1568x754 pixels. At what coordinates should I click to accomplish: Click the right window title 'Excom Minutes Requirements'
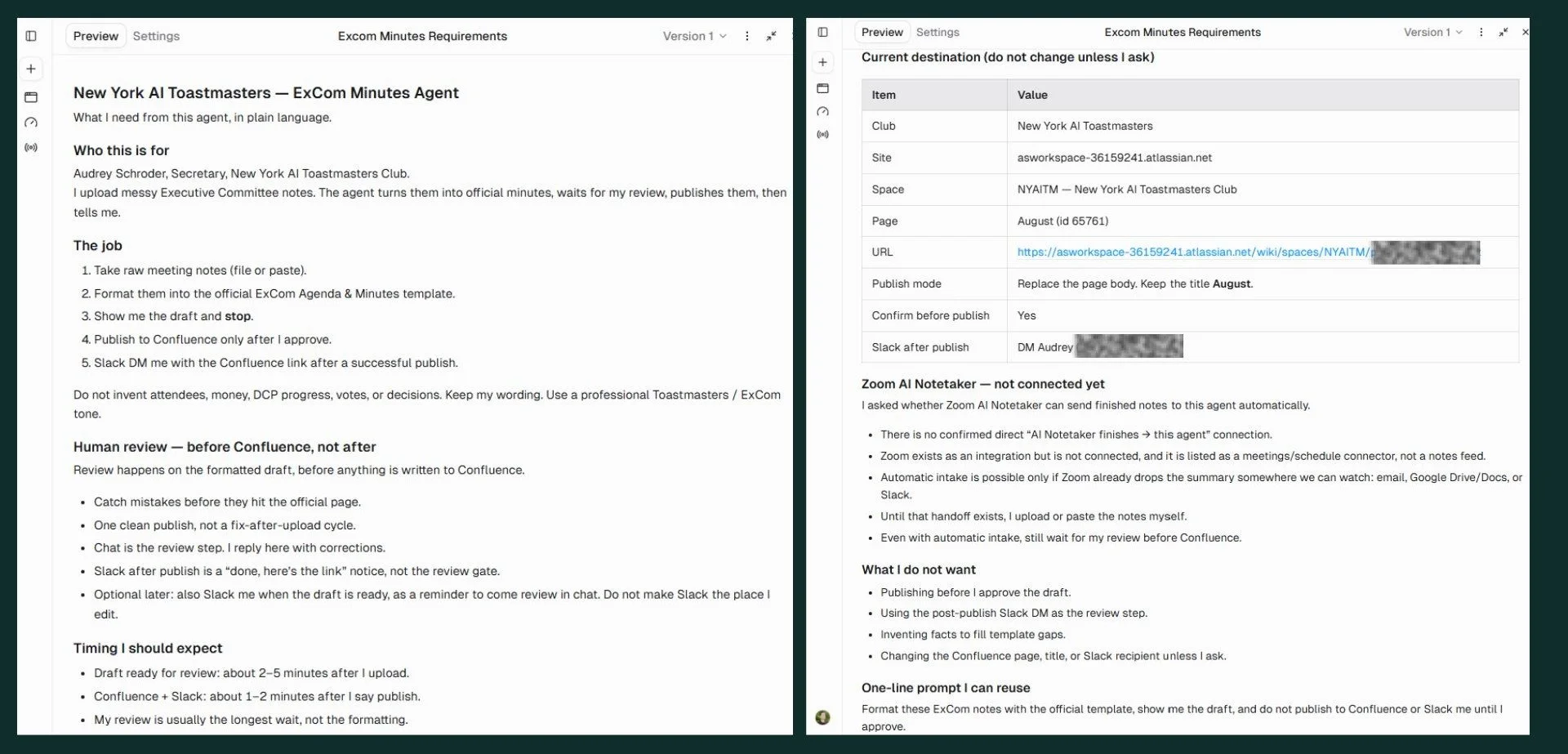click(1183, 33)
